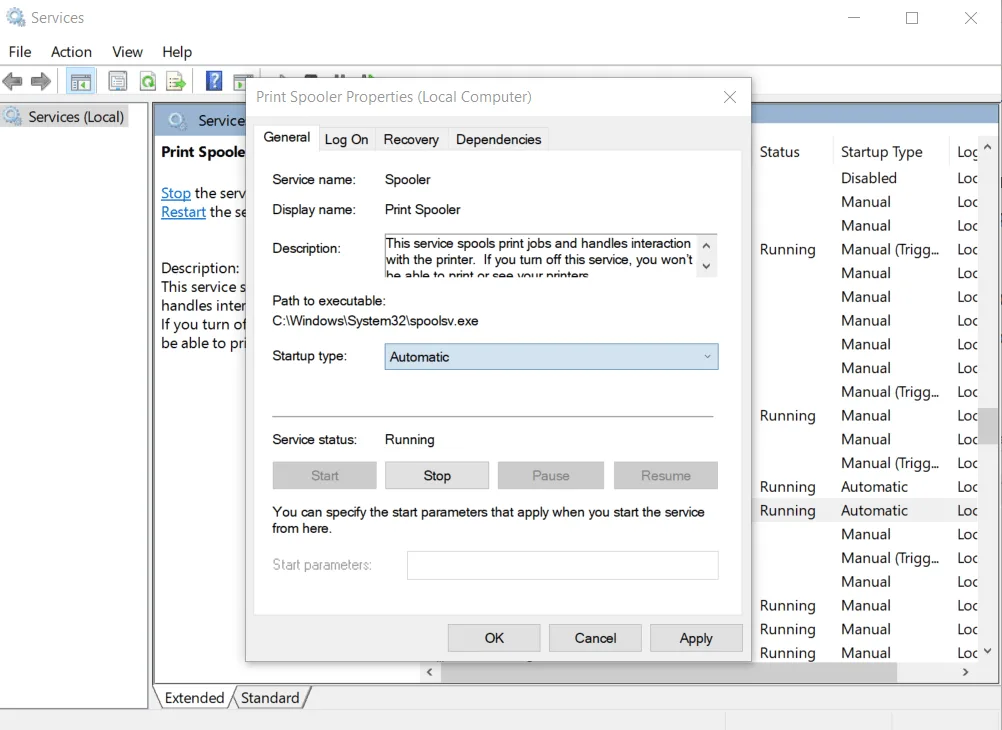Click the Refresh icon
Screen dimensions: 1002x730
tap(148, 81)
